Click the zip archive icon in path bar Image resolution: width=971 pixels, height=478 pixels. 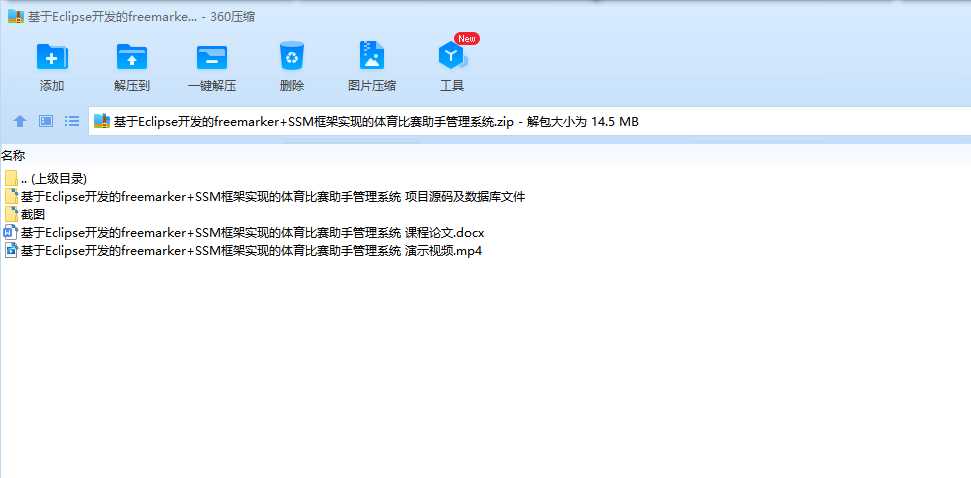pos(102,121)
